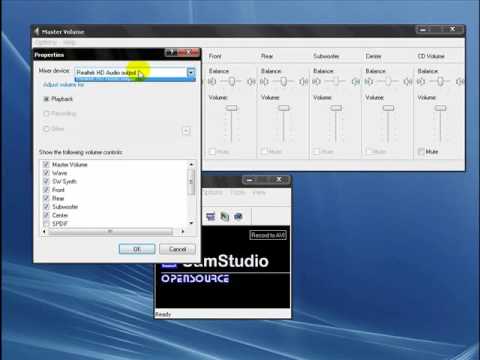Click the right speaker icon under Center Balance
Screen dimensions: 480x360
408,82
